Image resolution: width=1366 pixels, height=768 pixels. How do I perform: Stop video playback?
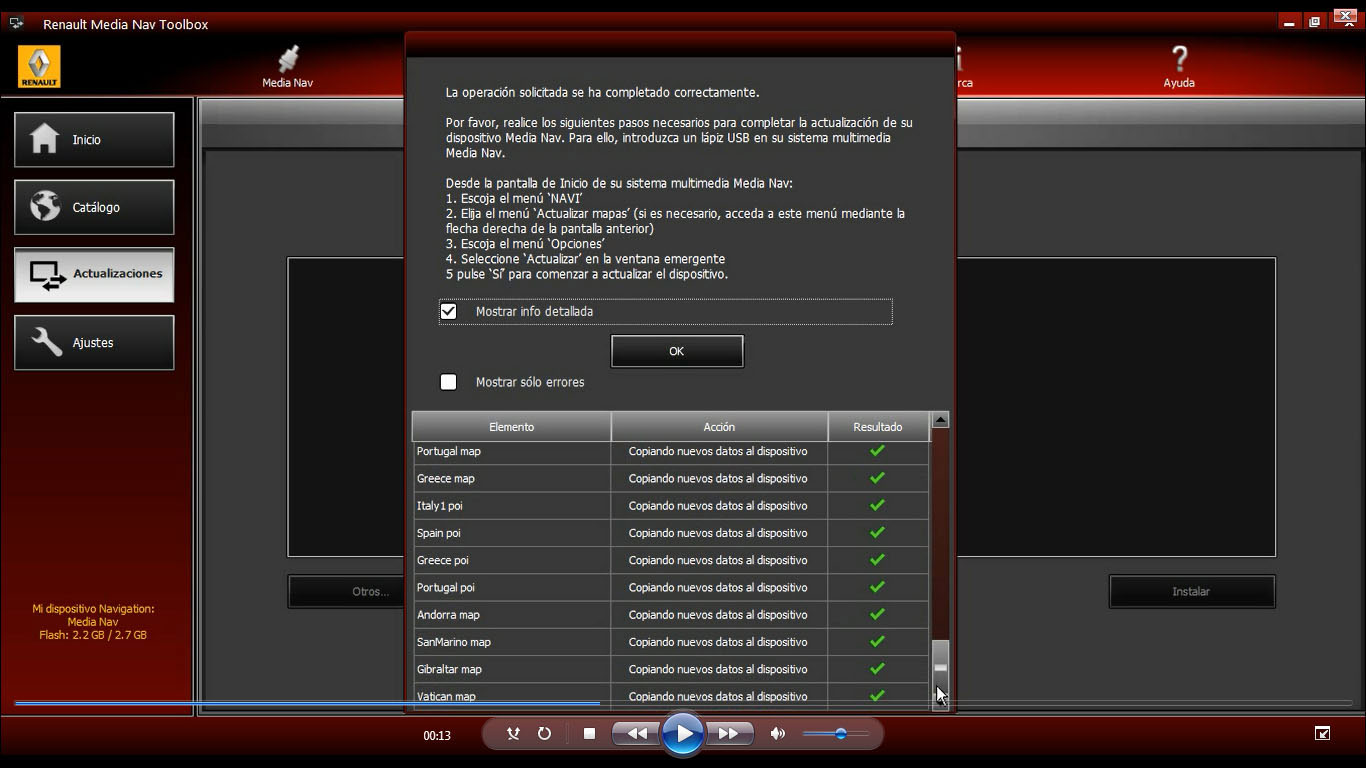point(589,734)
